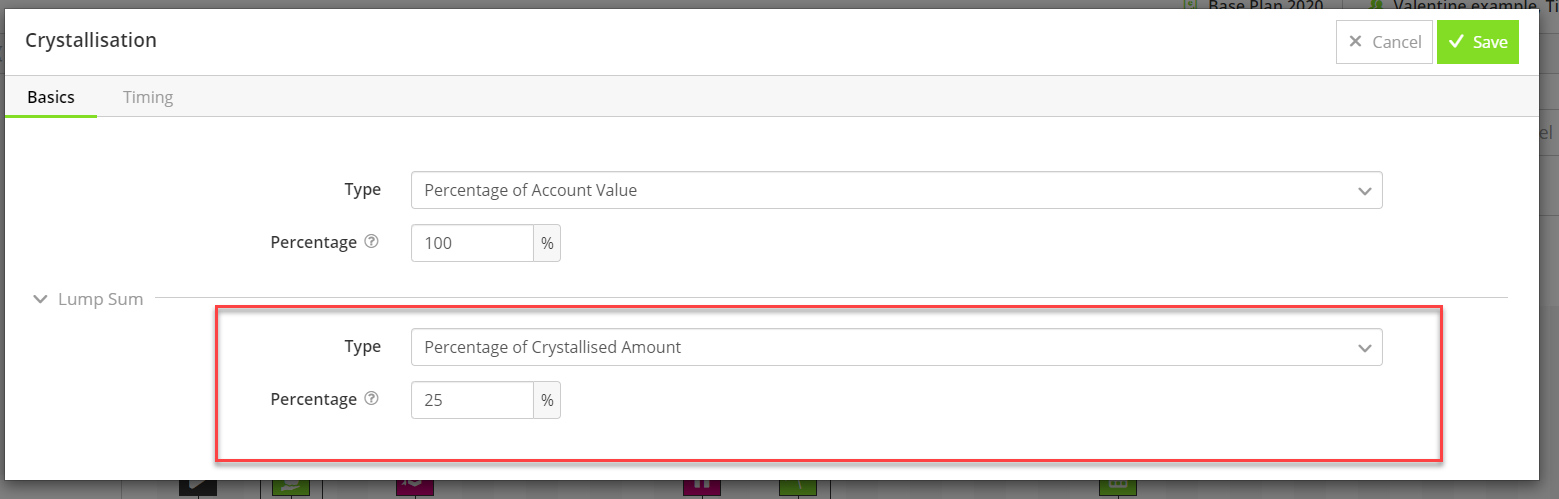
Task: Click the arrow on the Lump Sum Type box
Action: click(x=1364, y=348)
